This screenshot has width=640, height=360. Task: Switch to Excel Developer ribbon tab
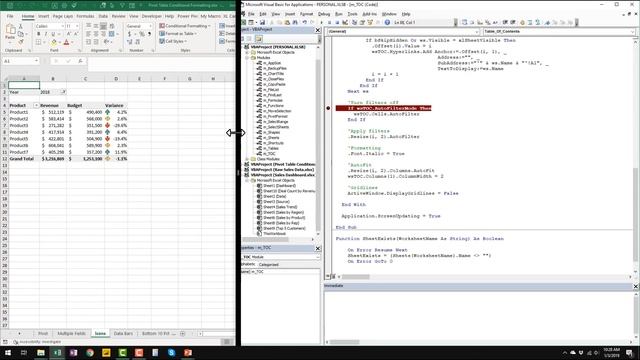[x=151, y=16]
